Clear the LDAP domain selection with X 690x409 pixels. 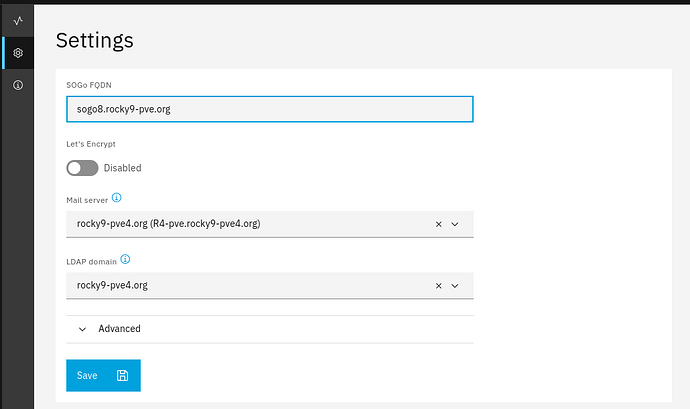tap(438, 285)
